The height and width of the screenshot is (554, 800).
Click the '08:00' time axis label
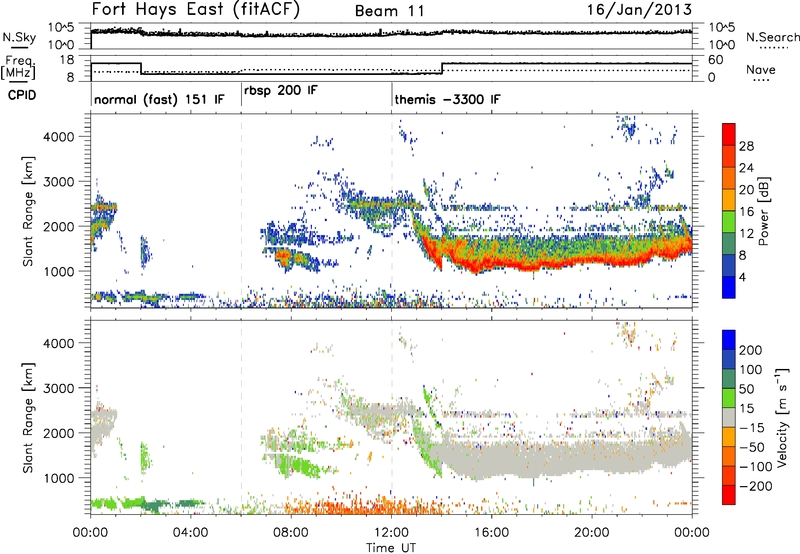pyautogui.click(x=291, y=533)
